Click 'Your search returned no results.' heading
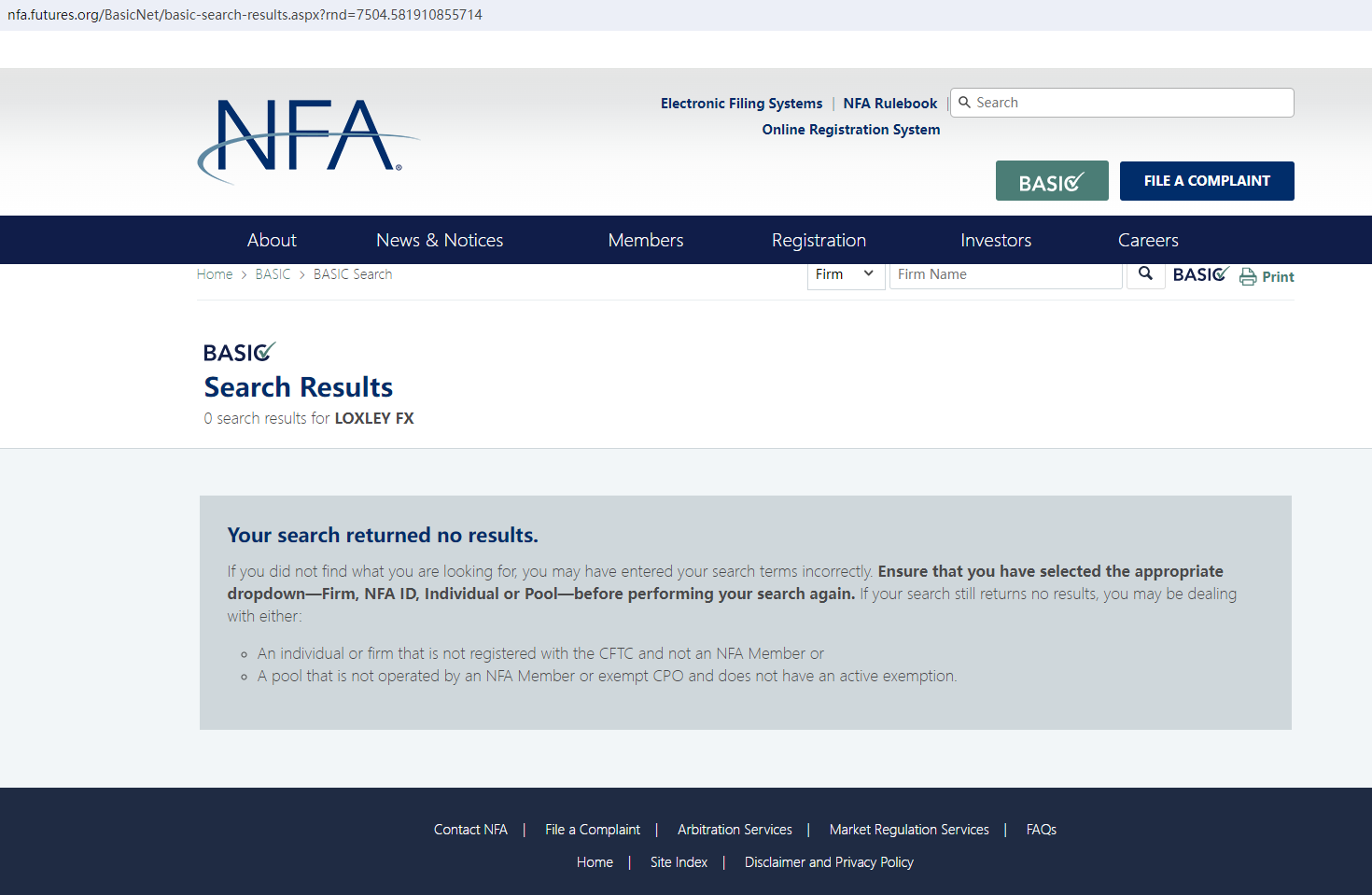 383,535
